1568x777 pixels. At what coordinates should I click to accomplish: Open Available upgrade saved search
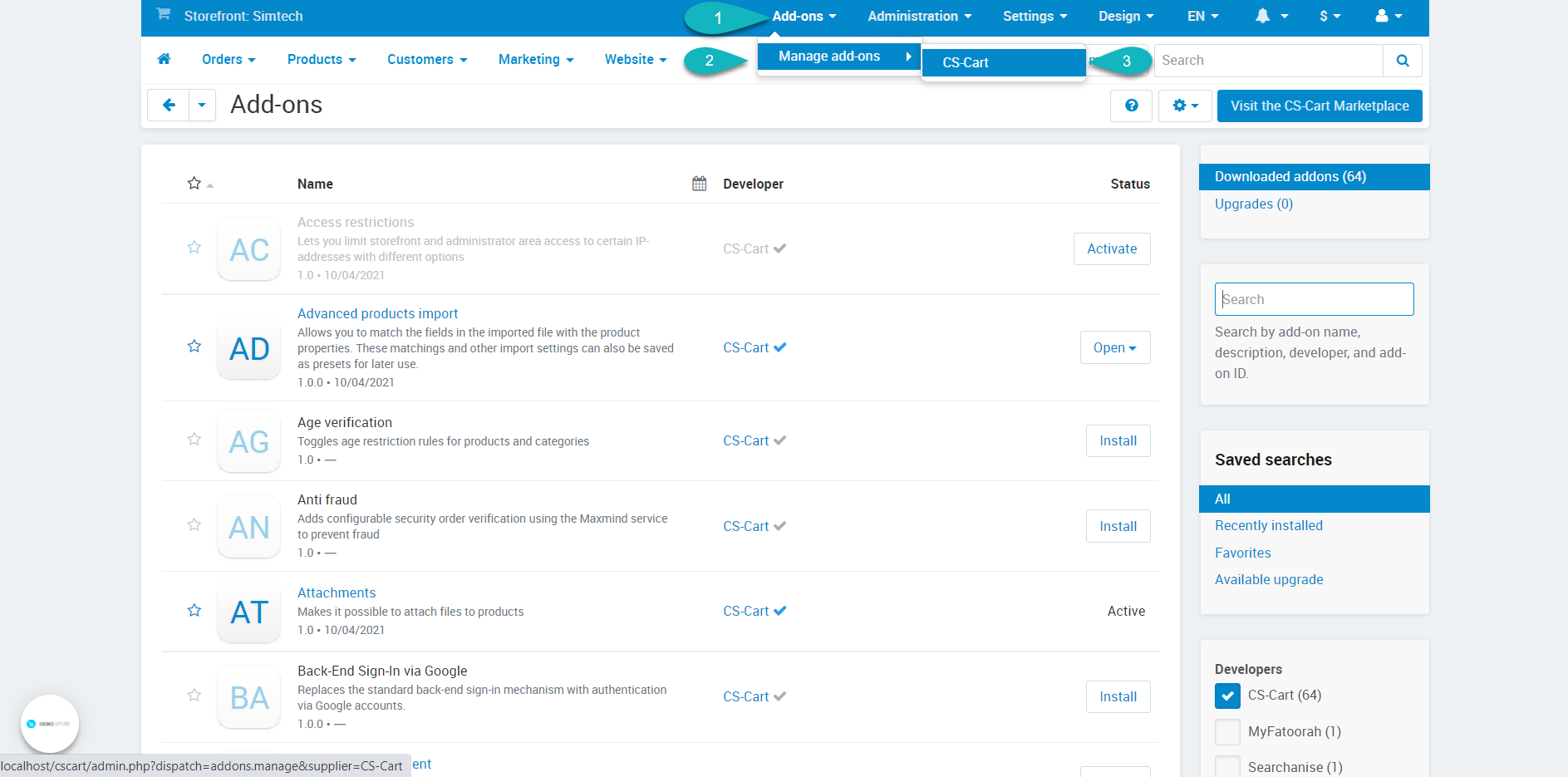click(1269, 579)
